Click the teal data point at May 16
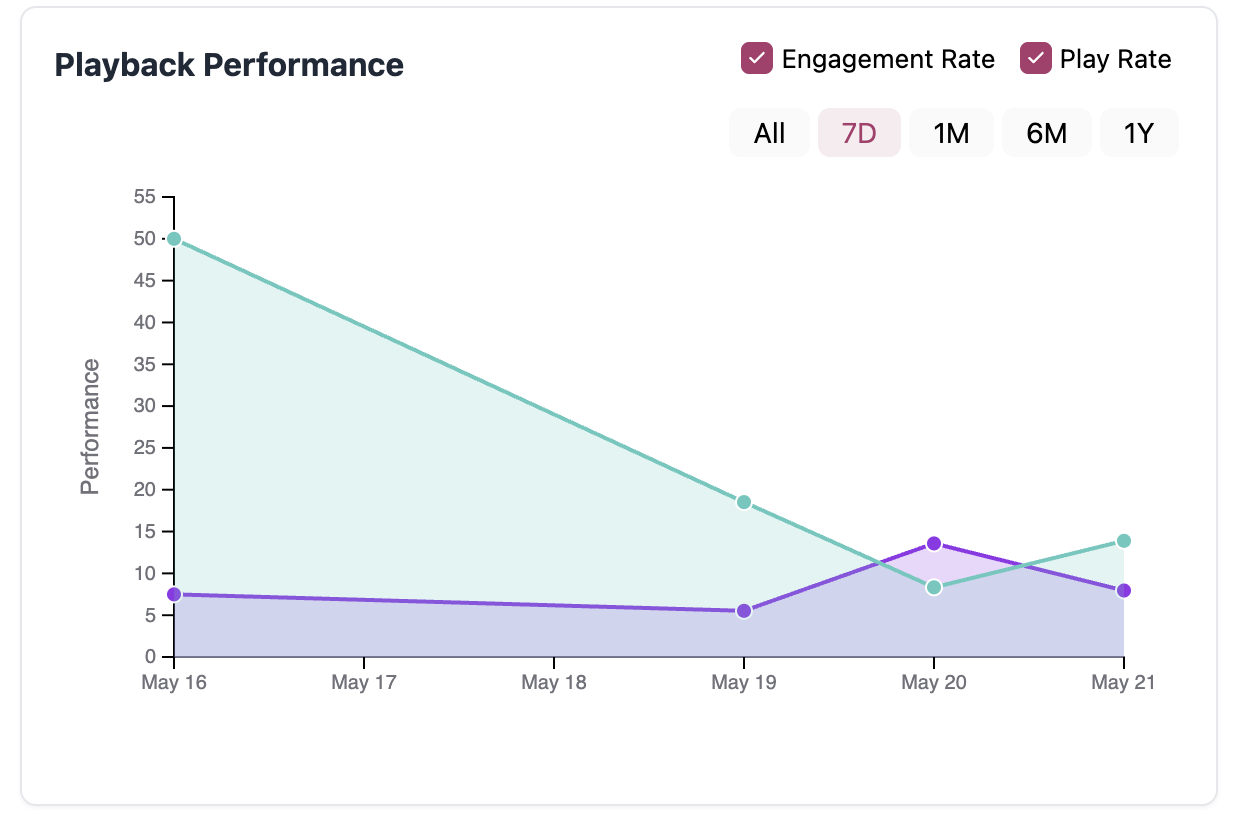The width and height of the screenshot is (1240, 826). [x=174, y=238]
